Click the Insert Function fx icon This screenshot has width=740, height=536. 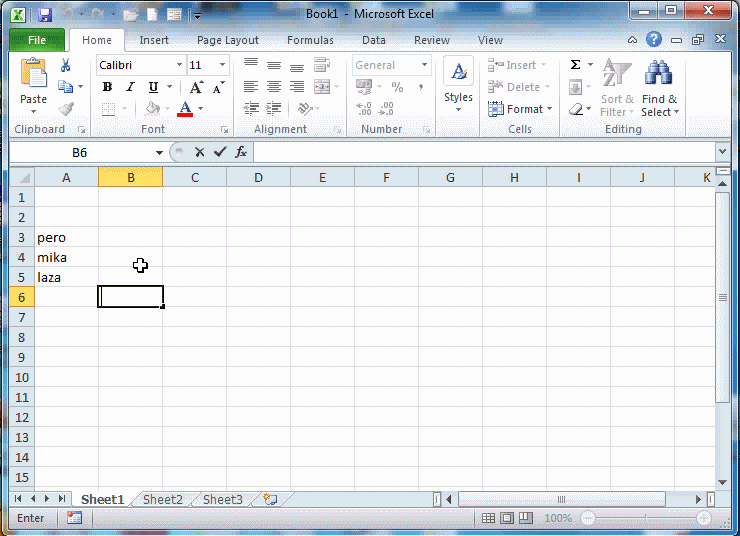tap(241, 152)
